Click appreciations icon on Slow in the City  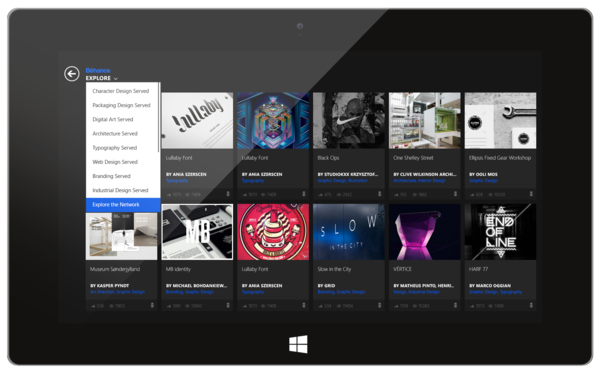320,306
